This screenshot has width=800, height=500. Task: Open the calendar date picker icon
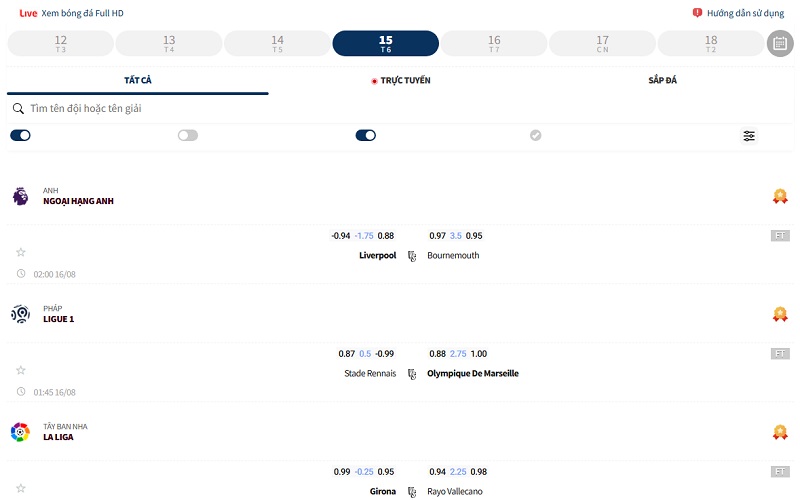pyautogui.click(x=780, y=43)
